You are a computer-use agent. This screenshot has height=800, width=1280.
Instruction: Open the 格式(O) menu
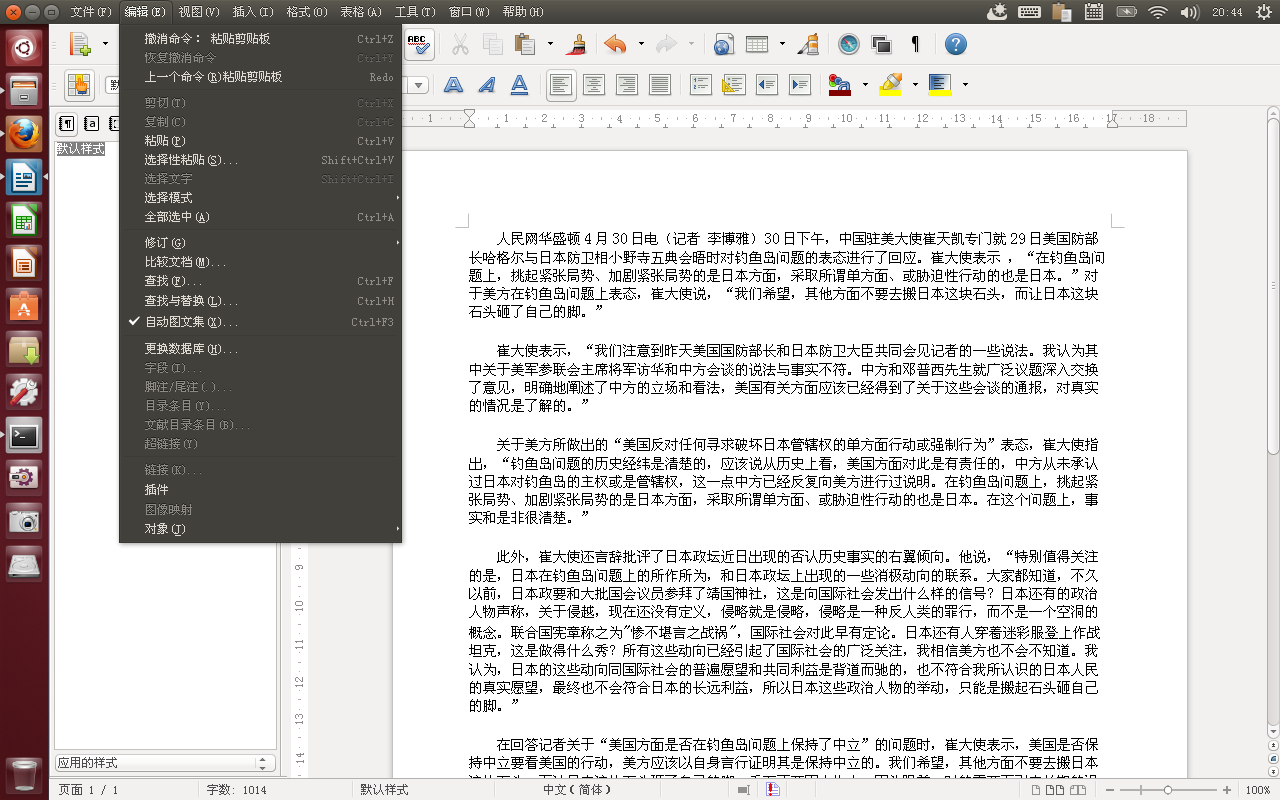(x=307, y=12)
